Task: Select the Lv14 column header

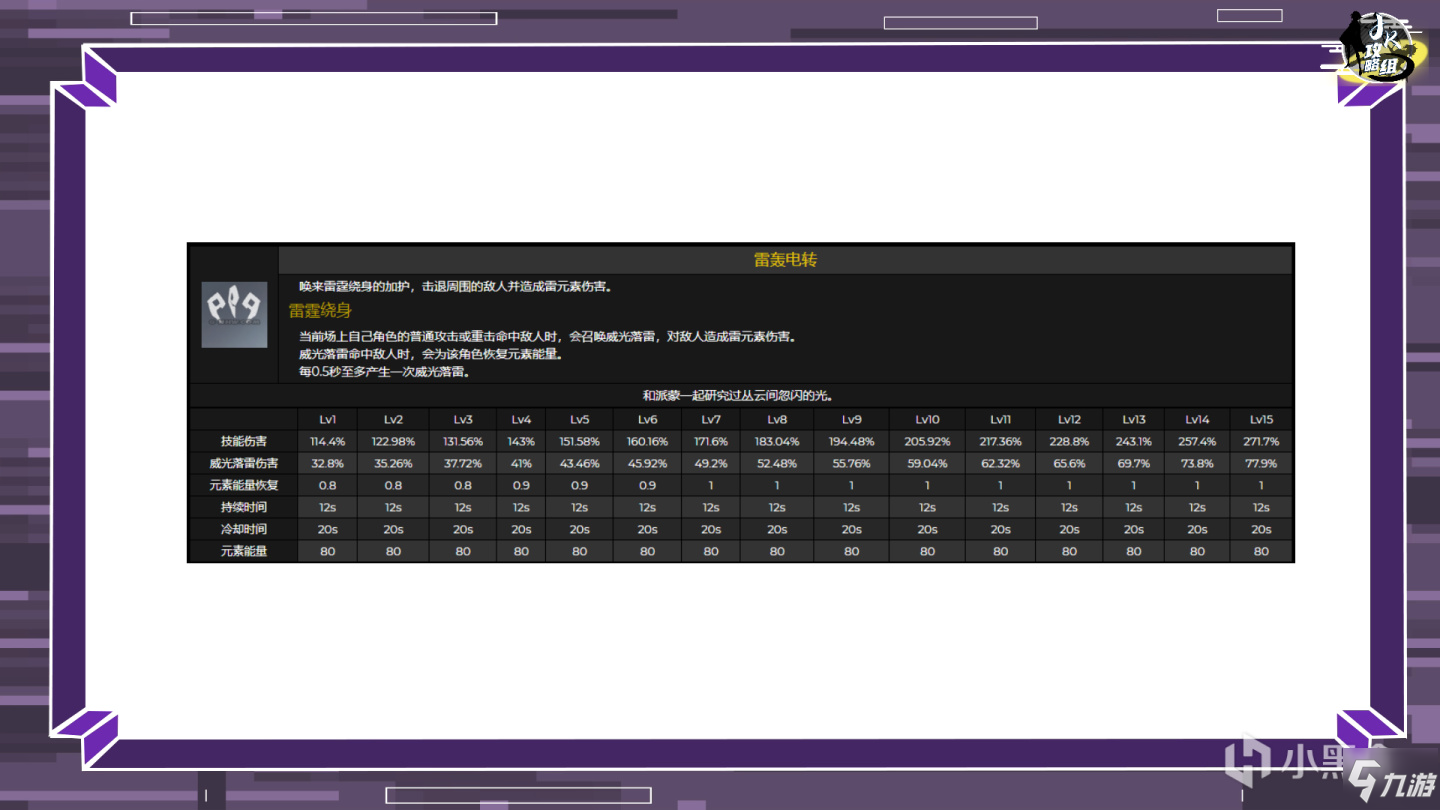Action: (1197, 420)
